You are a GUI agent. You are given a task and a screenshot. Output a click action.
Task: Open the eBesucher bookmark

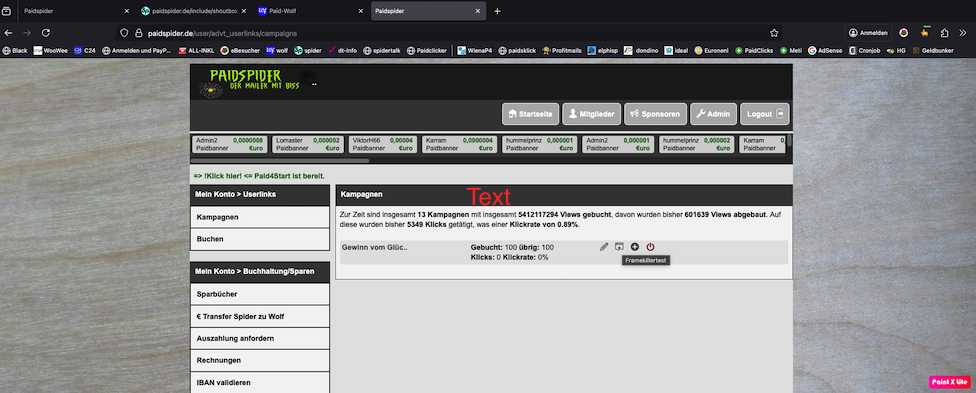(240, 50)
